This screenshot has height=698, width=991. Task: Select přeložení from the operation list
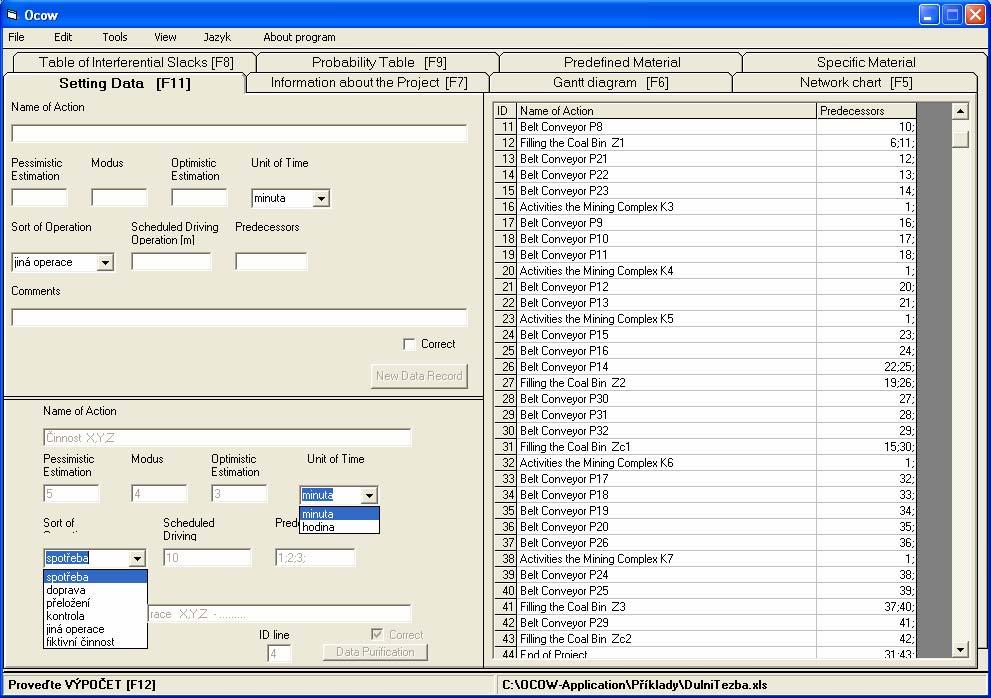coord(95,603)
